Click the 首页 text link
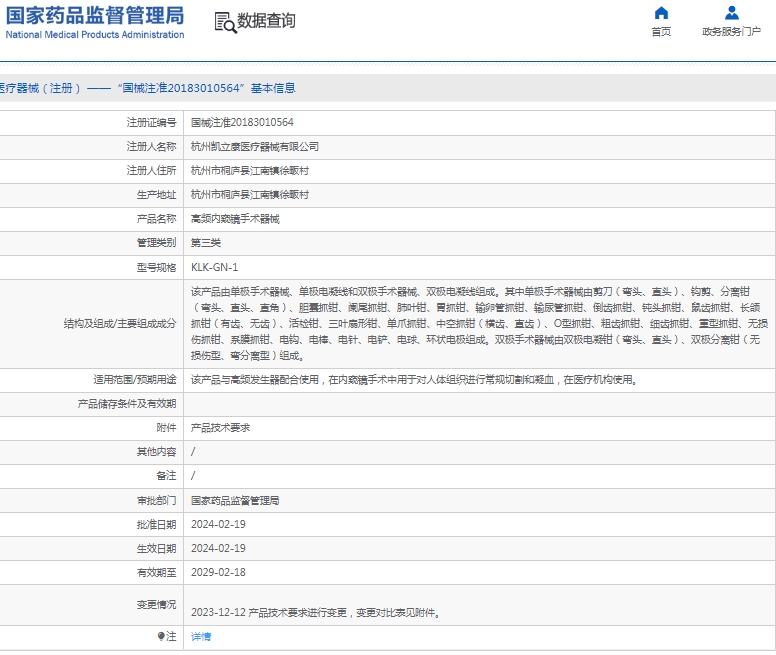 click(x=661, y=32)
